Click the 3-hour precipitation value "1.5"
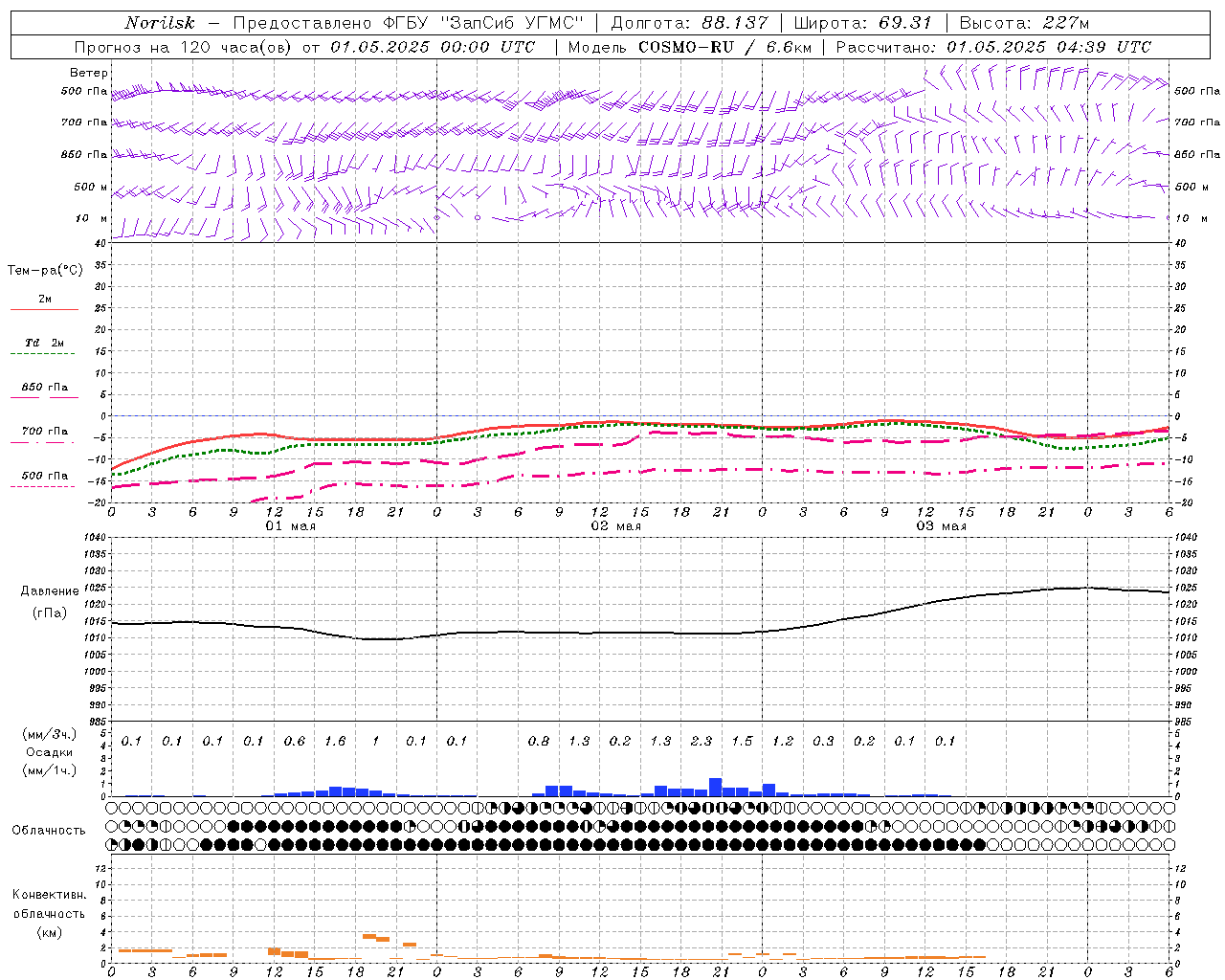The height and width of the screenshot is (980, 1225). tap(742, 741)
